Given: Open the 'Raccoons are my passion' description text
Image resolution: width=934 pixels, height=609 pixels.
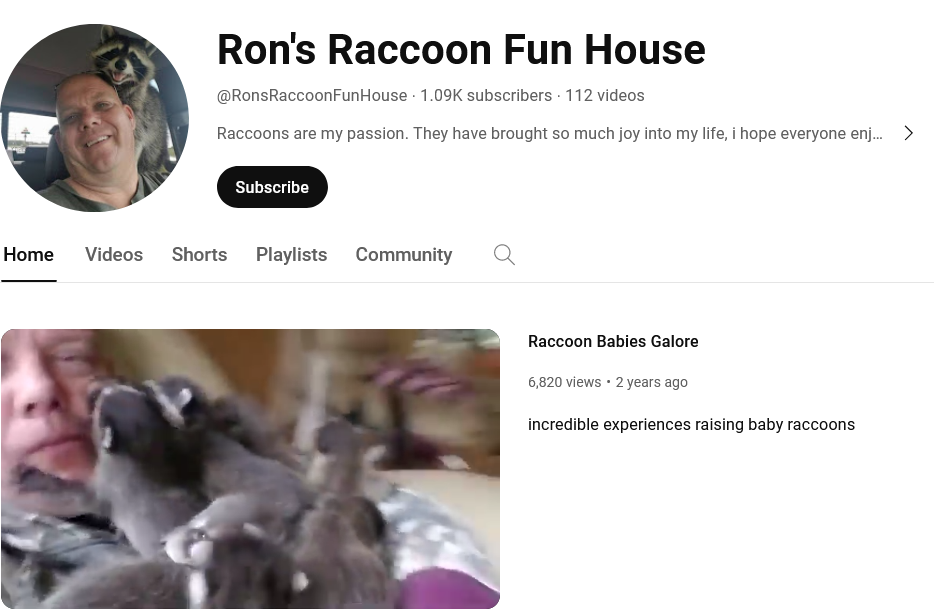Looking at the screenshot, I should [x=549, y=133].
